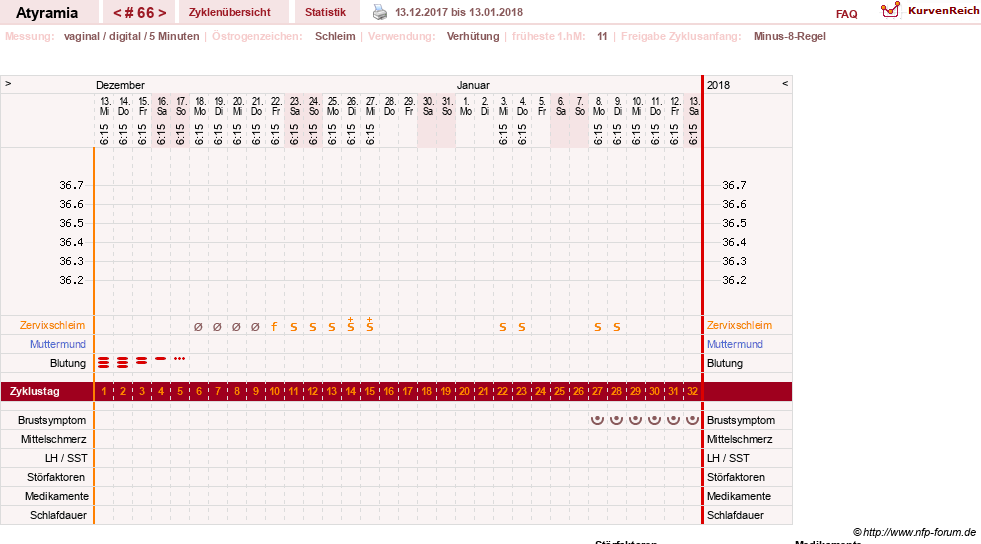Click the Dezember month label
Image resolution: width=981 pixels, height=544 pixels.
[x=120, y=85]
